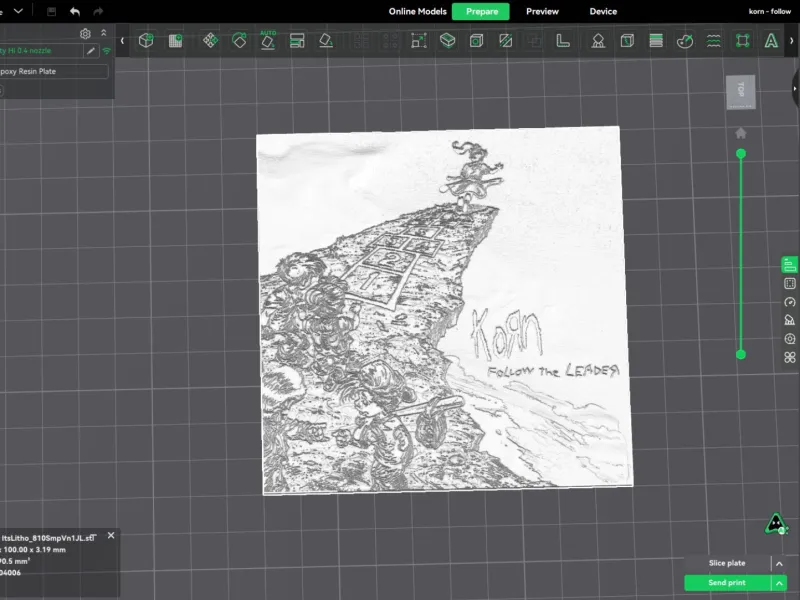Expand the collapsed right-edge panel arrow
The height and width of the screenshot is (600, 800).
[795, 89]
